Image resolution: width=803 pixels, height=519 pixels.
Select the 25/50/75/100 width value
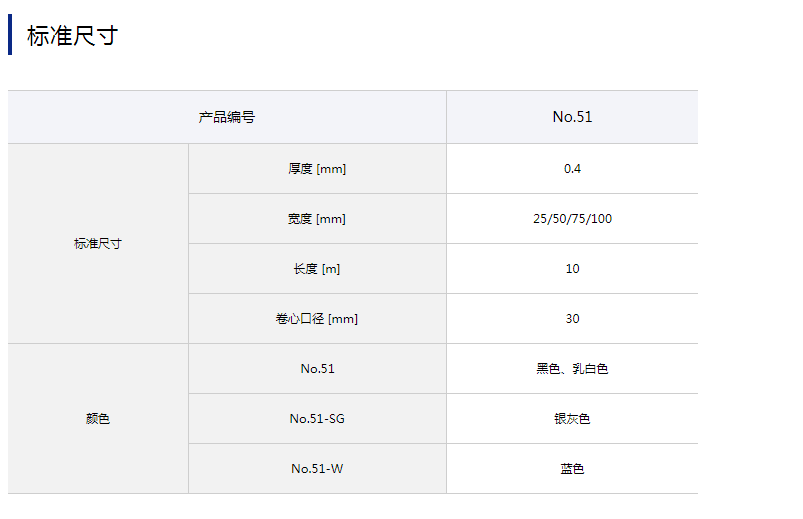[x=572, y=219]
